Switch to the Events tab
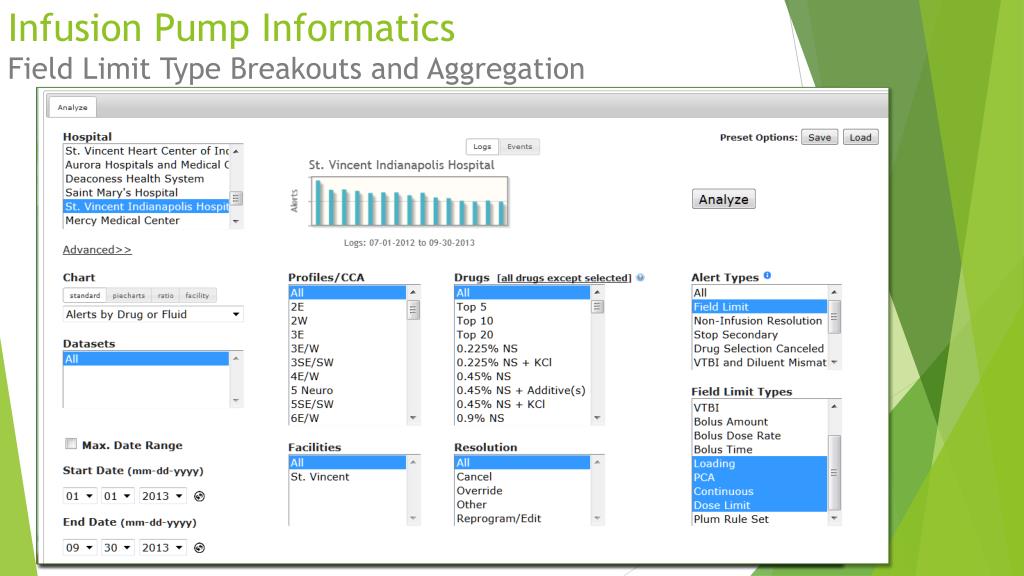Viewport: 1024px width, 576px height. pyautogui.click(x=519, y=147)
